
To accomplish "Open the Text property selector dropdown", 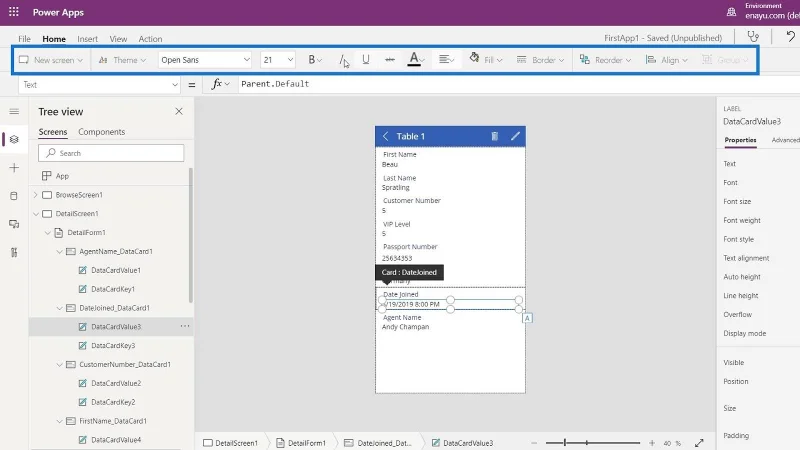I will pyautogui.click(x=99, y=85).
